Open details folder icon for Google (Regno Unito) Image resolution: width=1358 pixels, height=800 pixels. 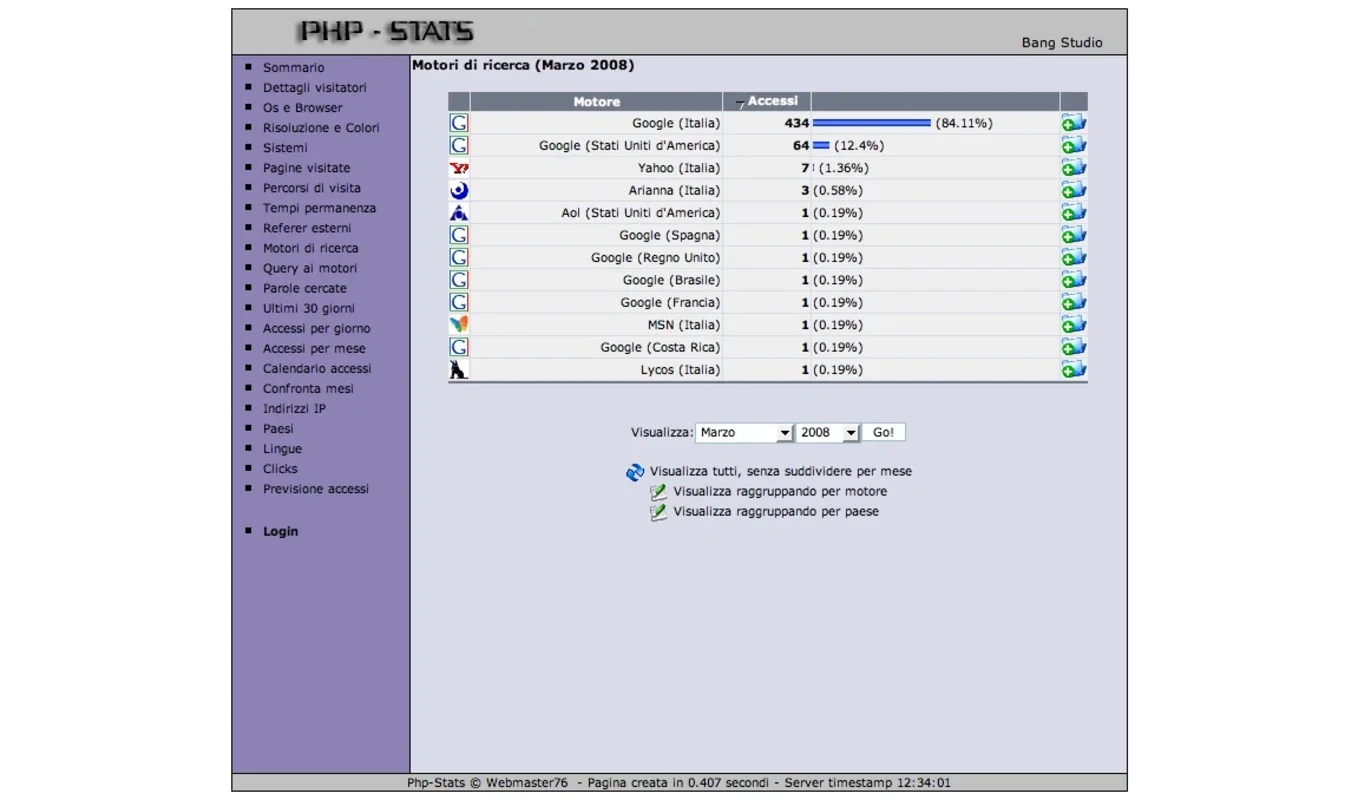click(1073, 257)
